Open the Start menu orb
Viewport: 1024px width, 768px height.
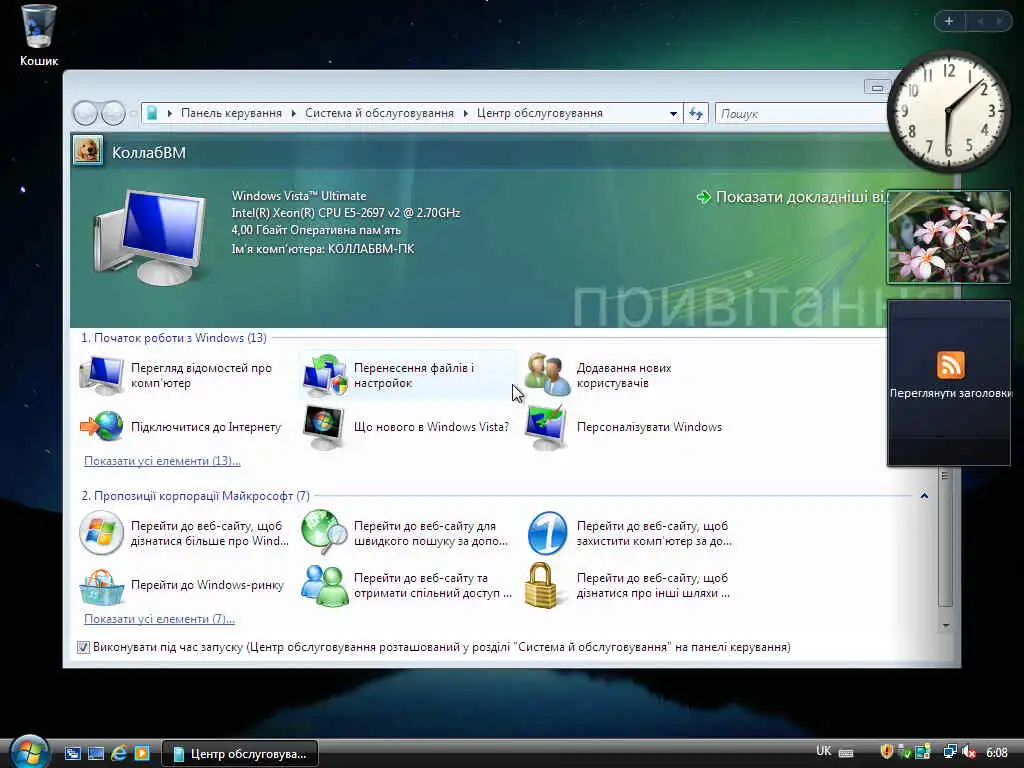pyautogui.click(x=29, y=751)
